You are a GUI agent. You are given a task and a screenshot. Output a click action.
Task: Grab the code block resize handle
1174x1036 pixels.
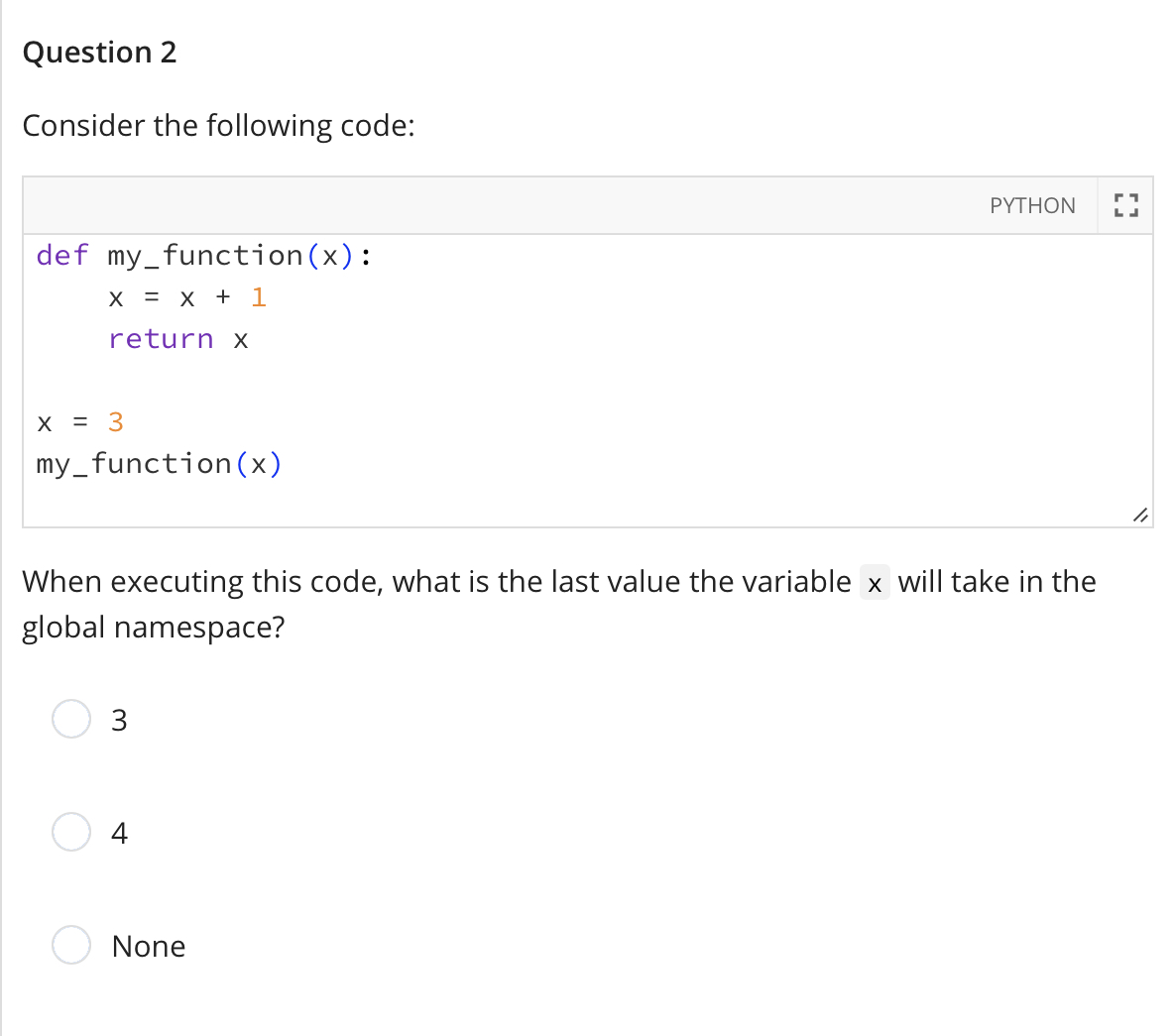tap(1140, 515)
